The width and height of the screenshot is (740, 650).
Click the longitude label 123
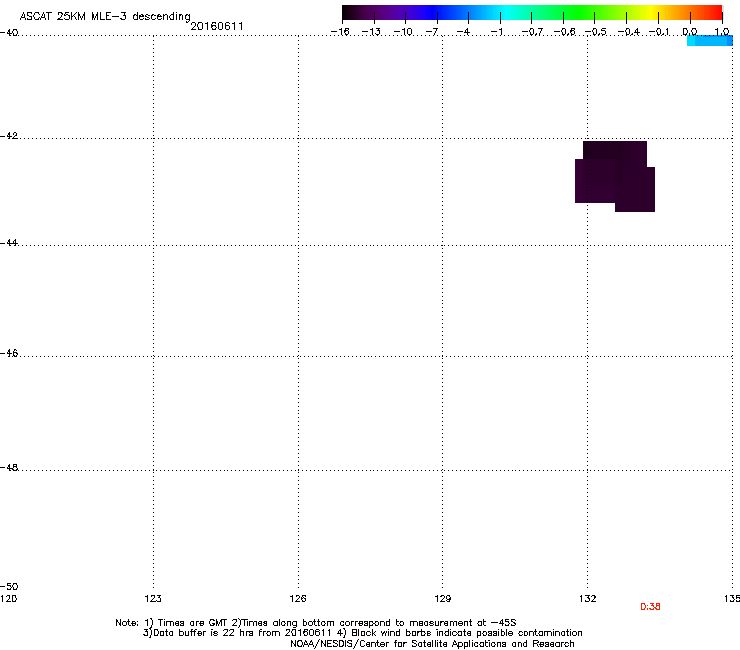pyautogui.click(x=153, y=599)
